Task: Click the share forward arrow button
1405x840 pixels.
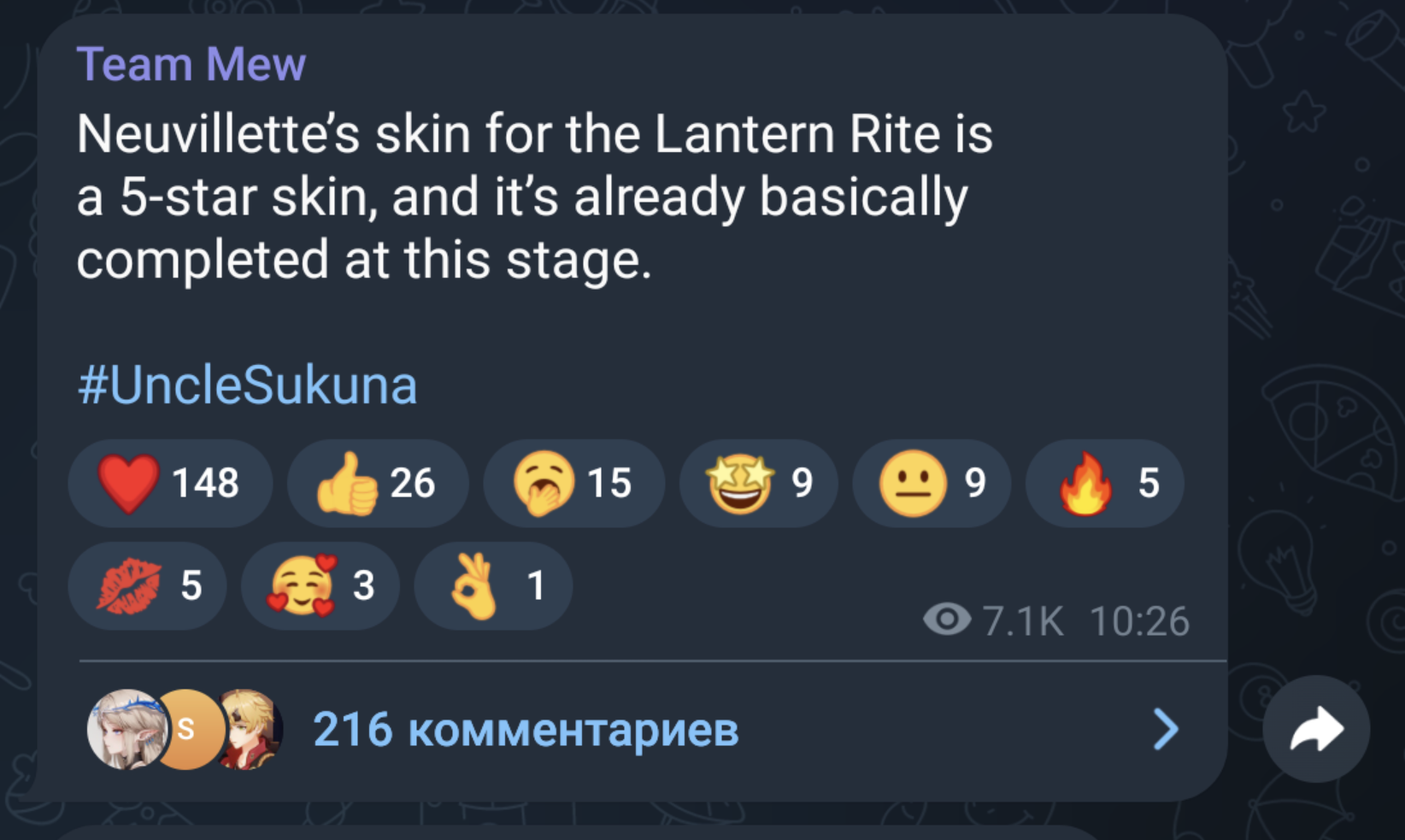Action: click(x=1316, y=729)
